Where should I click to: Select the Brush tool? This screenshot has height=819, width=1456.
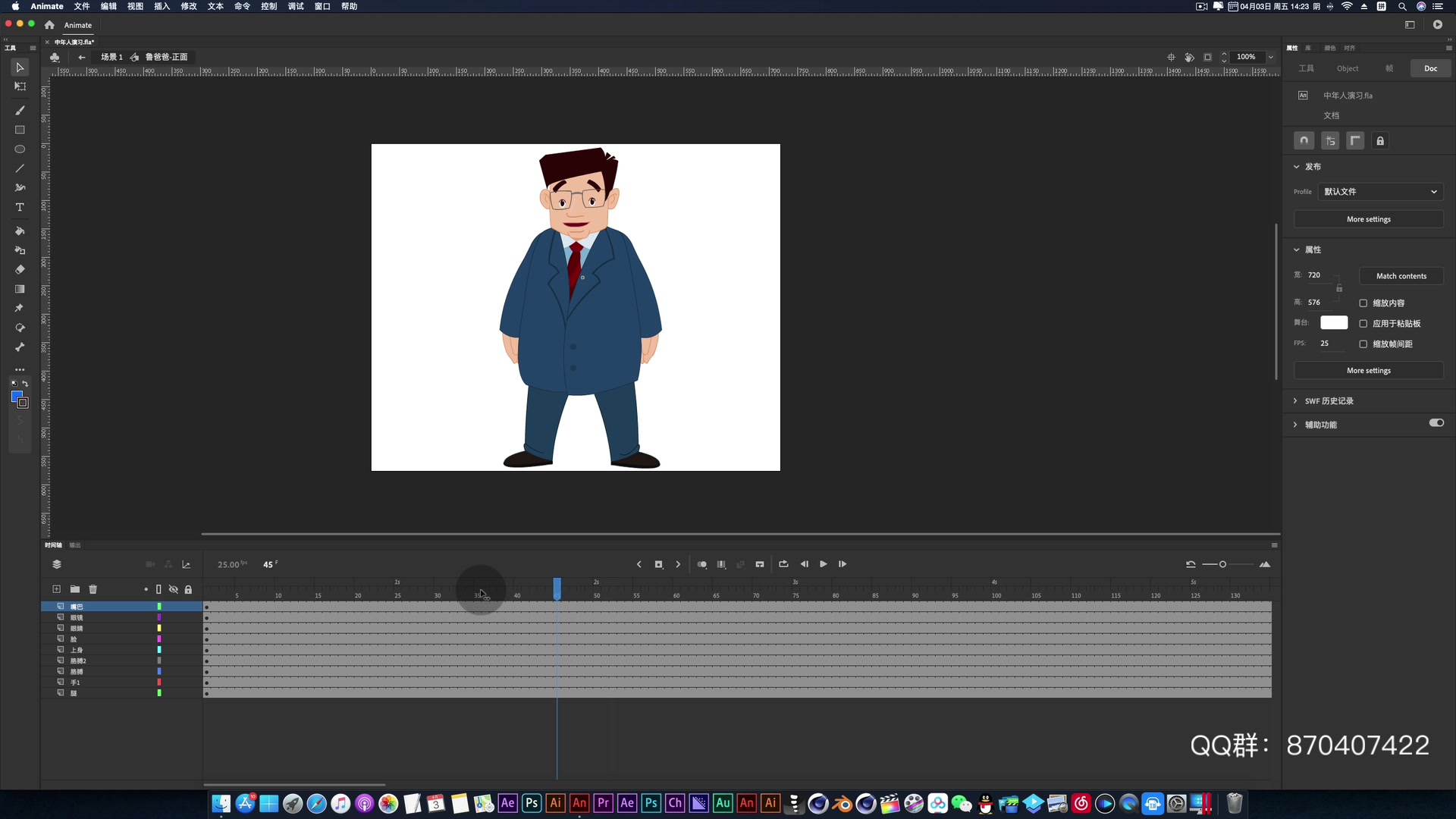[20, 111]
